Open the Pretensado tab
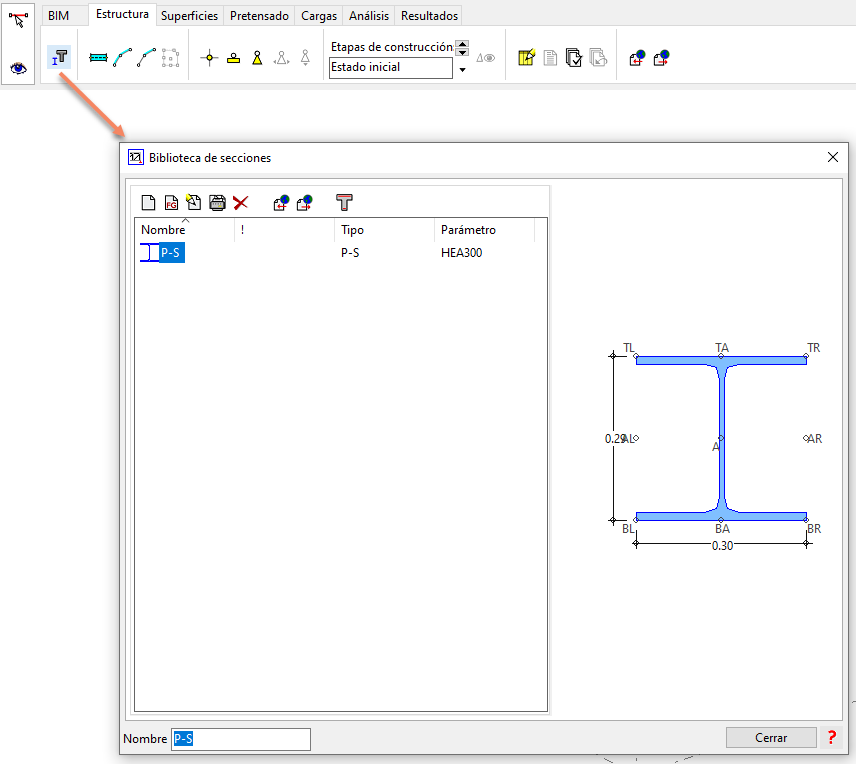 coord(259,16)
